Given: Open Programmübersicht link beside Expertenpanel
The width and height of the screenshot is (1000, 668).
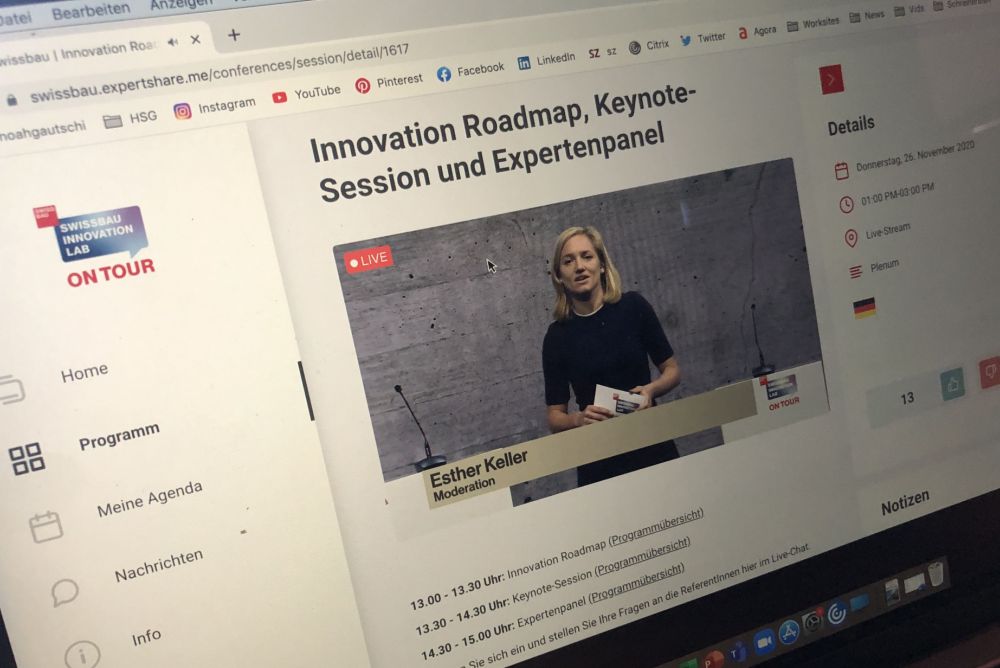Looking at the screenshot, I should pos(636,582).
